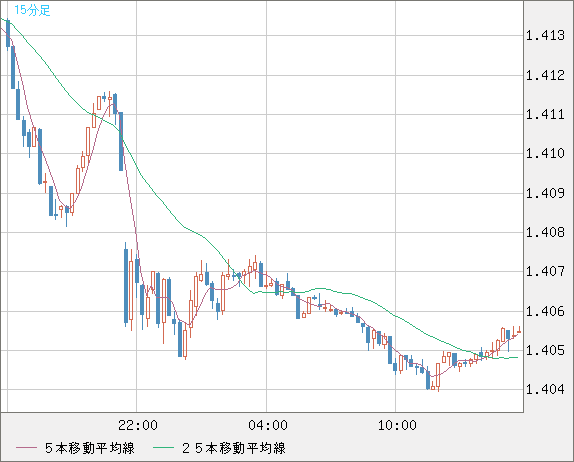Click the 1.406 price axis label

545,312
